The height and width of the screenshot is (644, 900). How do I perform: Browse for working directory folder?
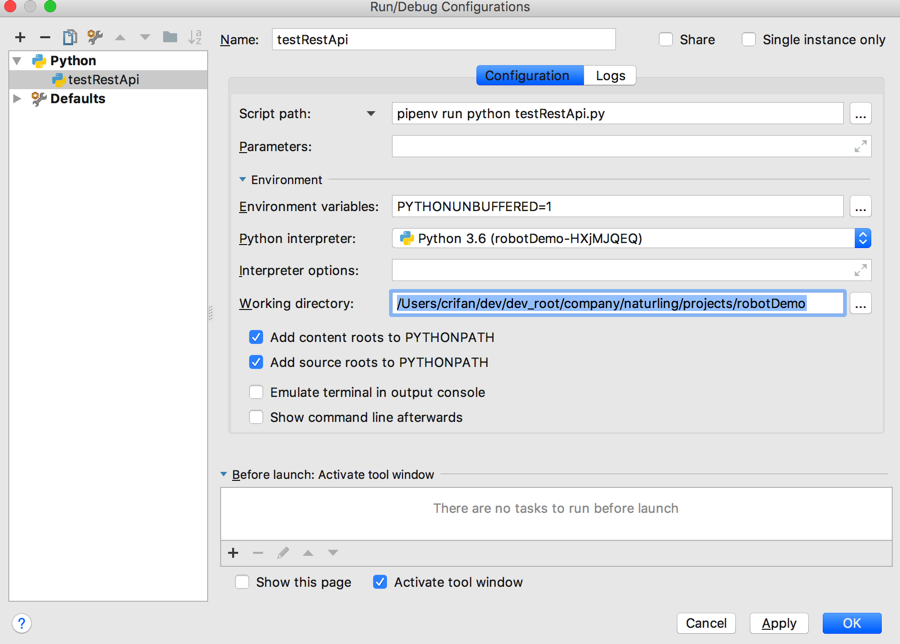860,304
